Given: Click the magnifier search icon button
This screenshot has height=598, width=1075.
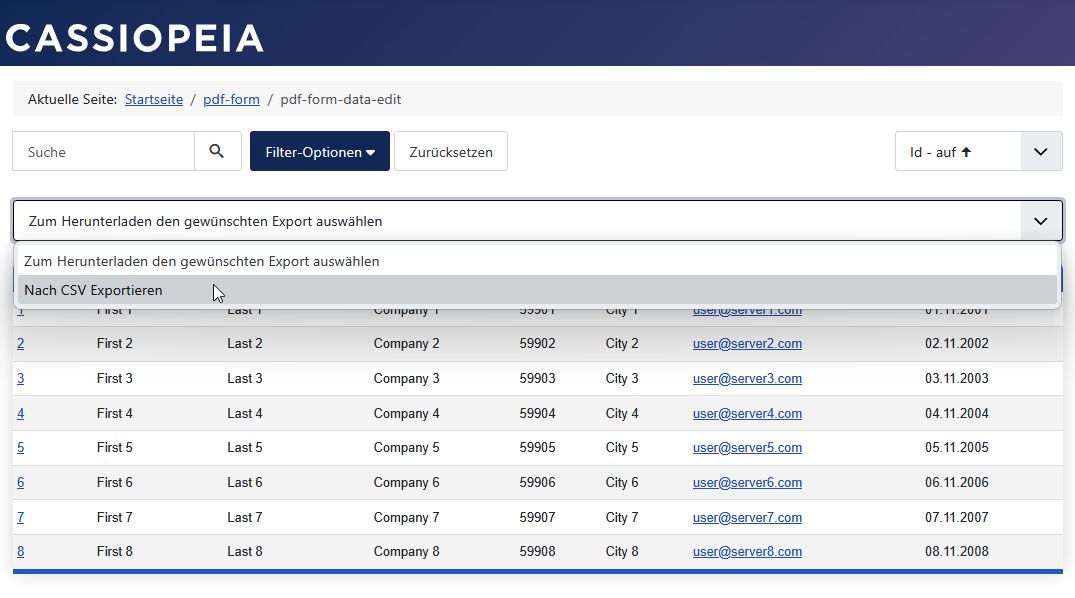Looking at the screenshot, I should coord(217,151).
